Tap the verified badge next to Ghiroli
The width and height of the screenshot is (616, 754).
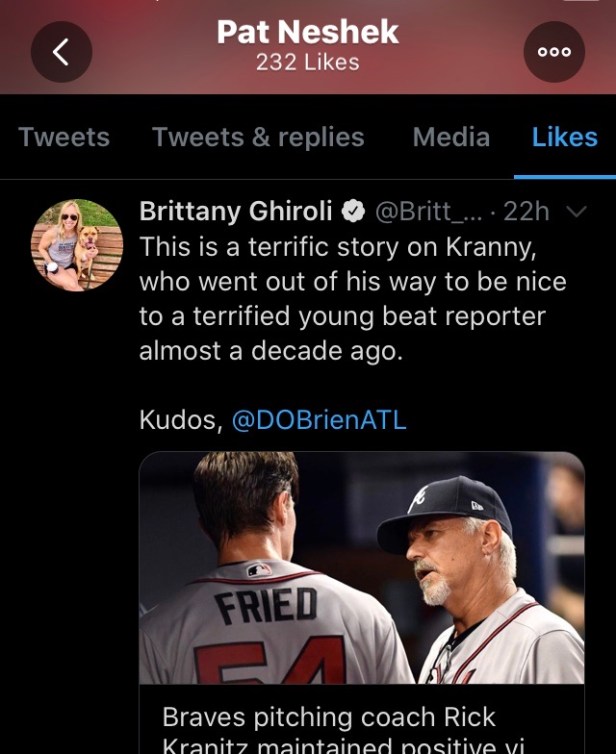point(353,212)
